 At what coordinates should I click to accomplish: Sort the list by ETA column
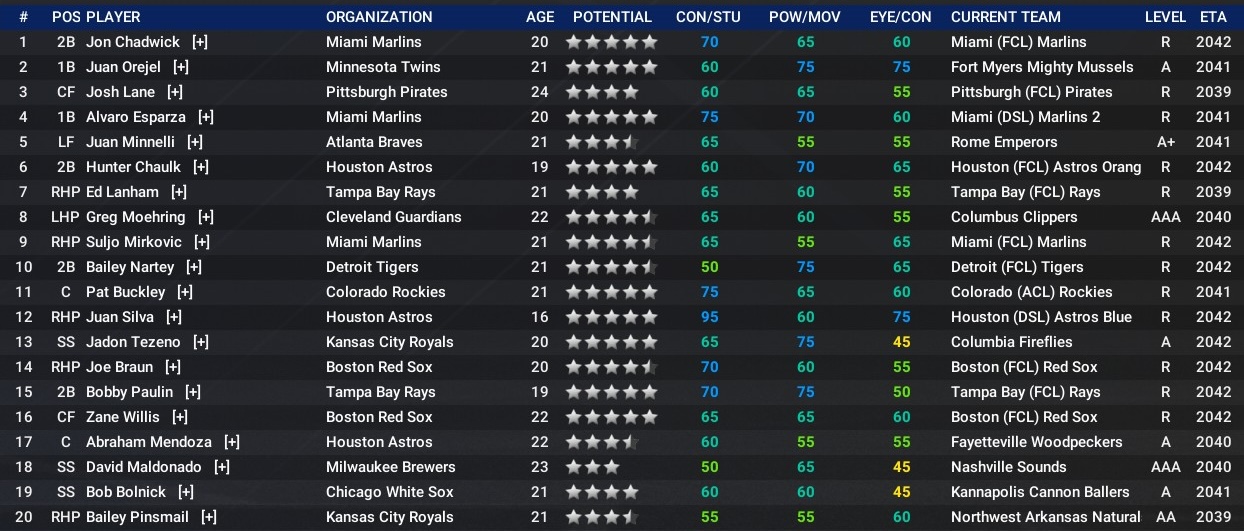pyautogui.click(x=1213, y=17)
